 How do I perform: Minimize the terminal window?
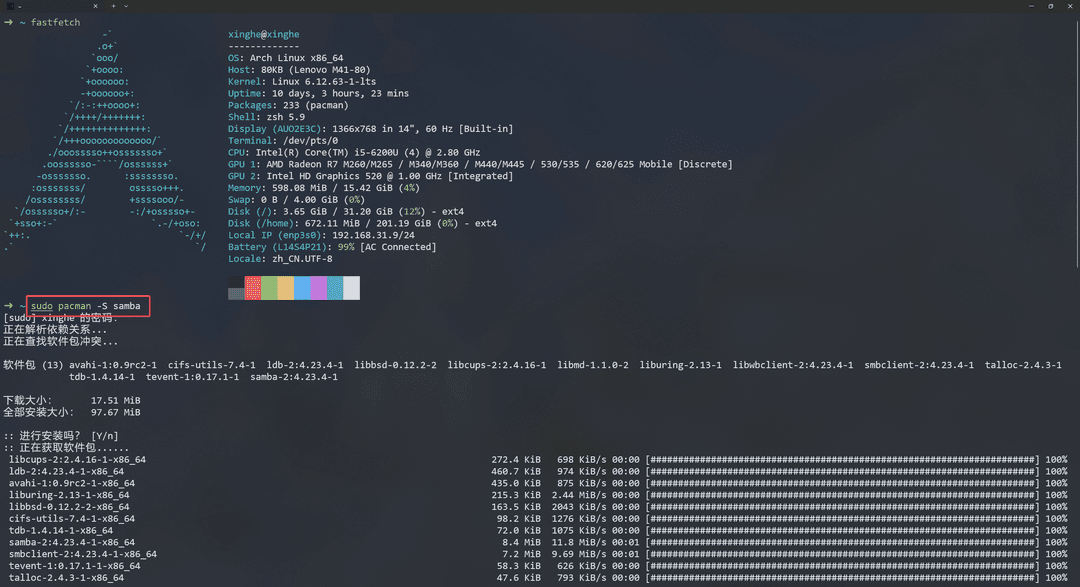(1031, 6)
